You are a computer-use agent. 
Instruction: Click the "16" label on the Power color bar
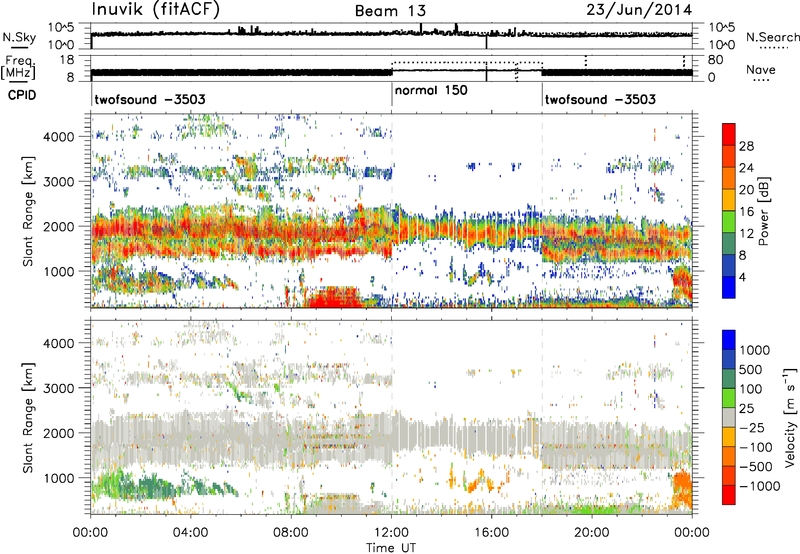[x=746, y=212]
